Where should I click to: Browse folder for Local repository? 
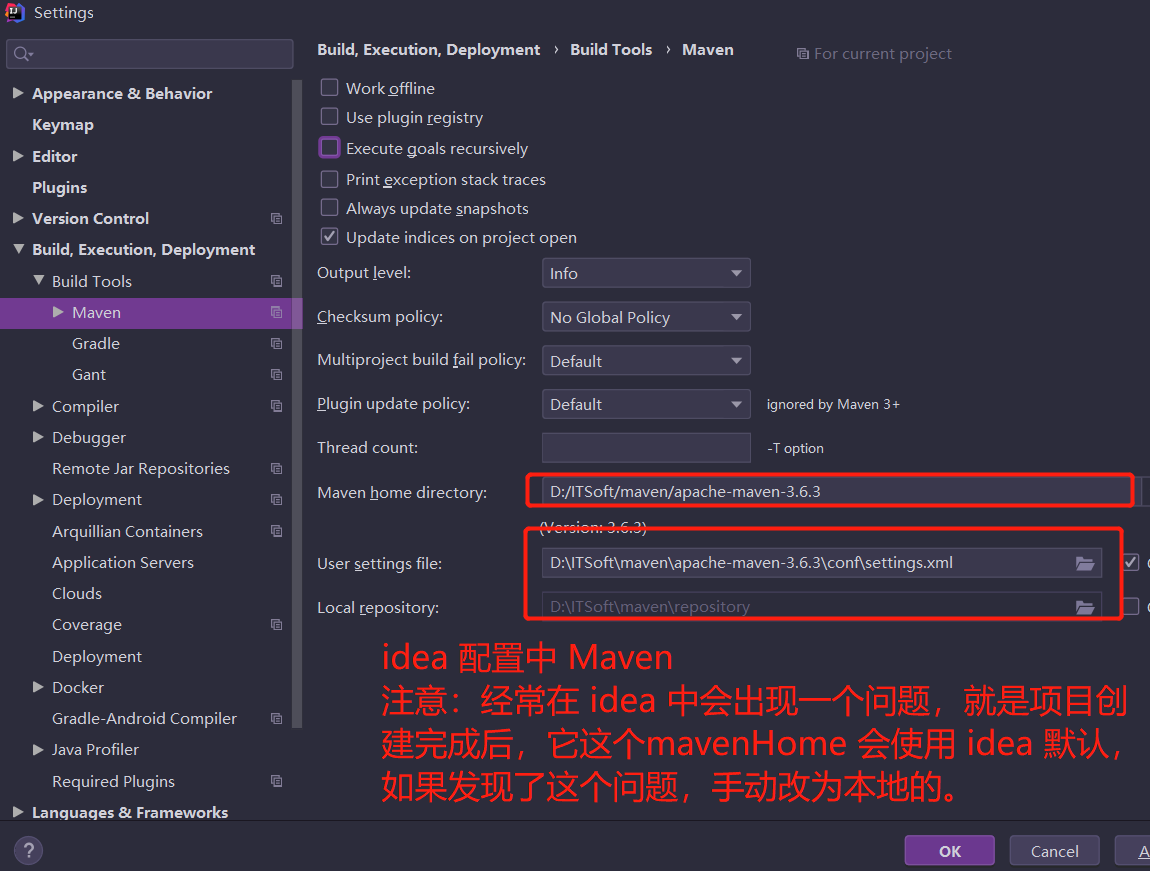(1085, 607)
